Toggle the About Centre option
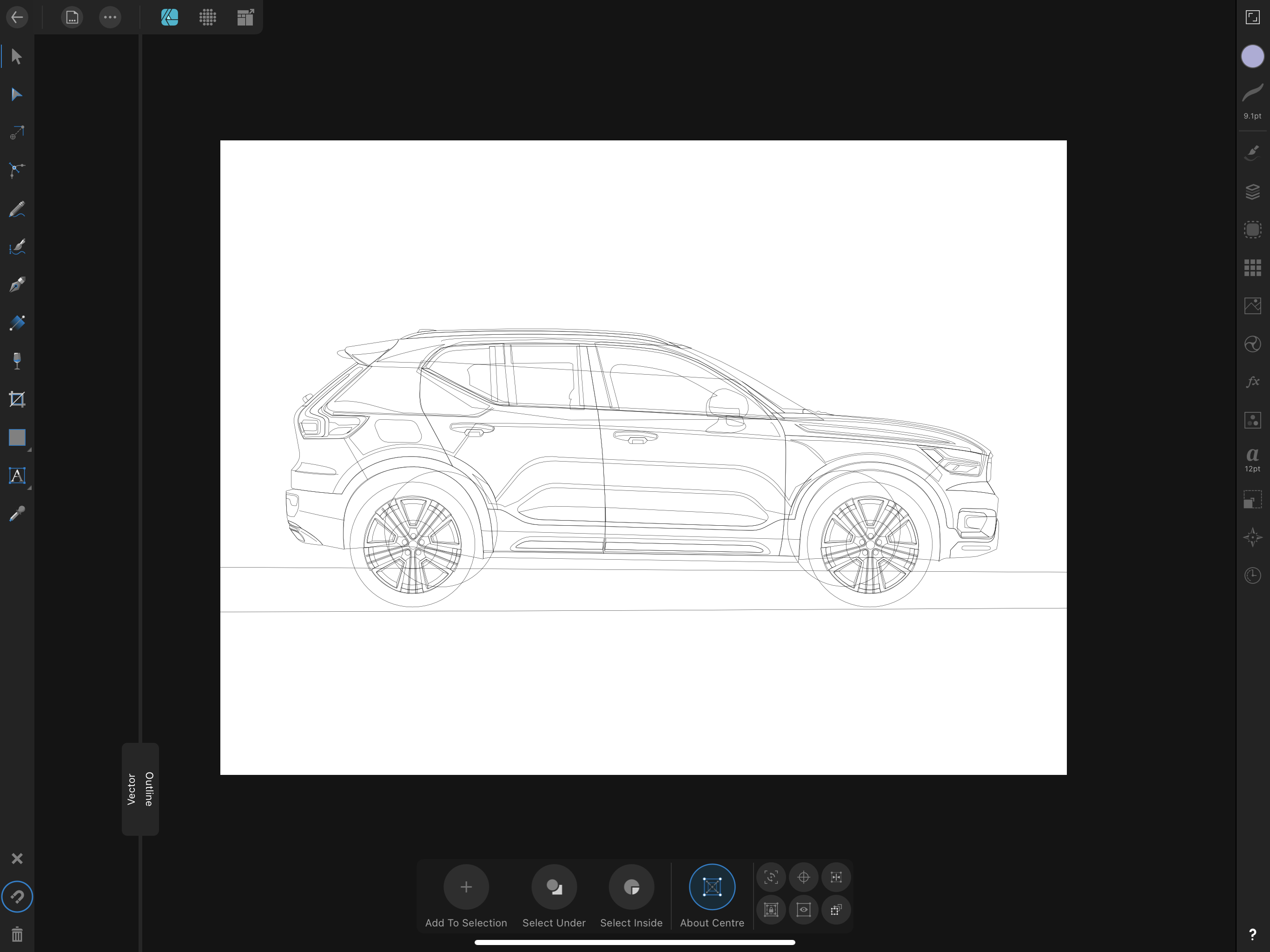Screen dimensions: 1270x952 click(x=712, y=887)
